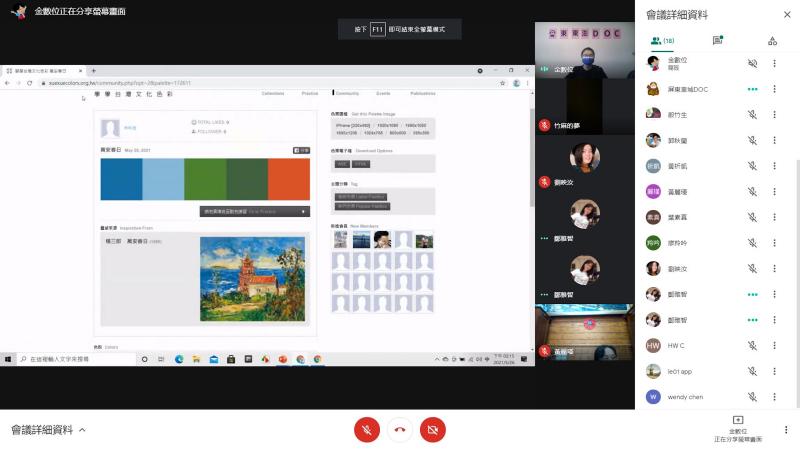Expand the meeting details chevron at bottom left
Screen dimensions: 800x450
[x=82, y=430]
